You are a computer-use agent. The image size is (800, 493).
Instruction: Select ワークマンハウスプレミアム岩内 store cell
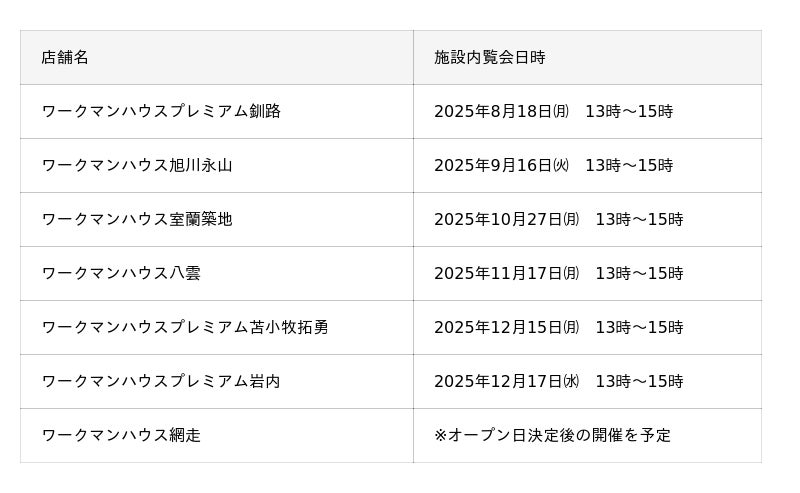(x=161, y=381)
